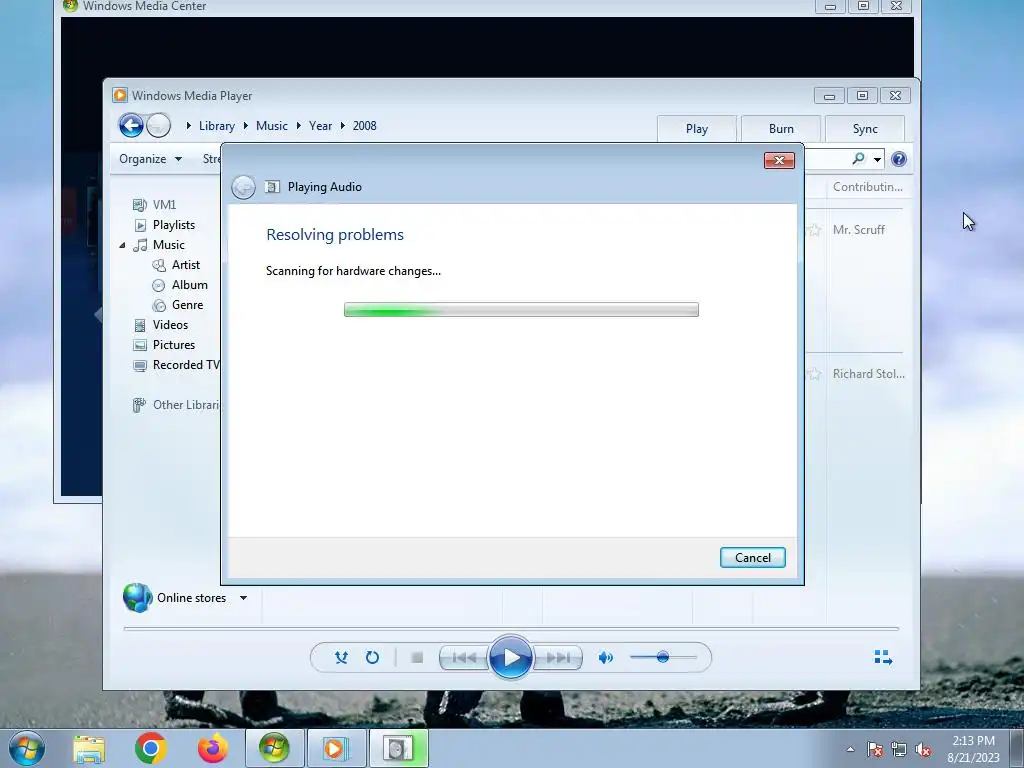This screenshot has width=1024, height=768.
Task: Click the Contributing artist column header
Action: coord(867,187)
